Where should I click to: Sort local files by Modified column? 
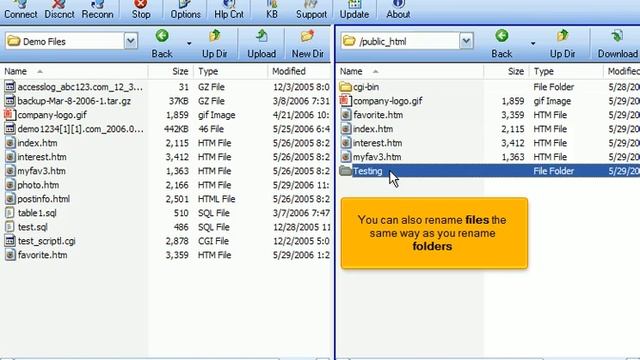click(x=299, y=71)
